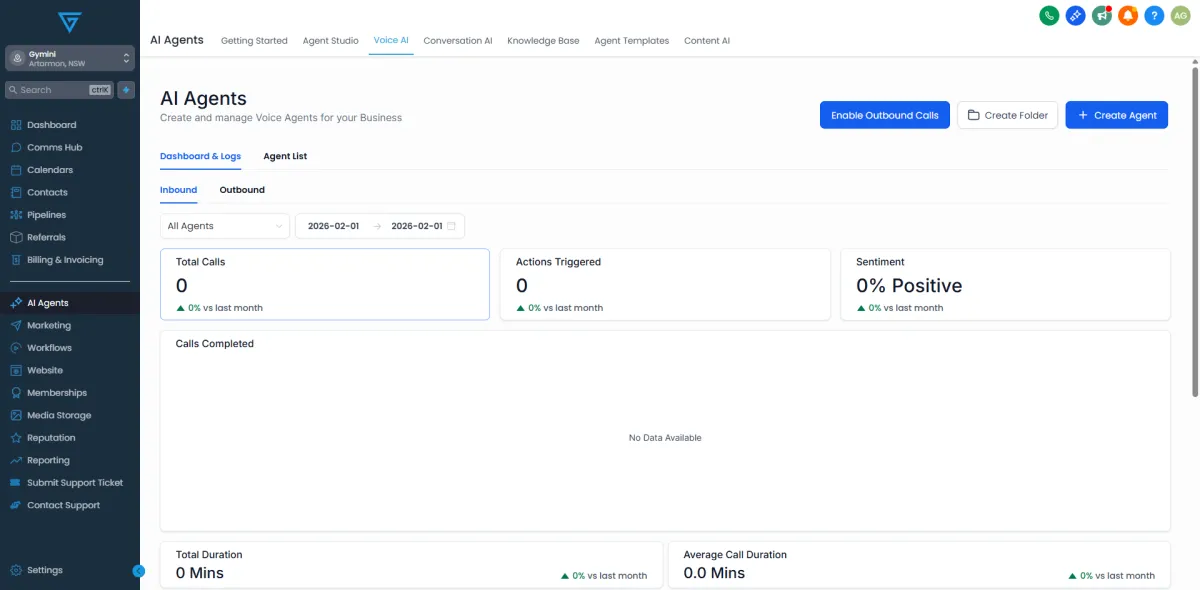This screenshot has width=1200, height=590.
Task: Select the Pipelines sidebar icon
Action: click(x=48, y=214)
